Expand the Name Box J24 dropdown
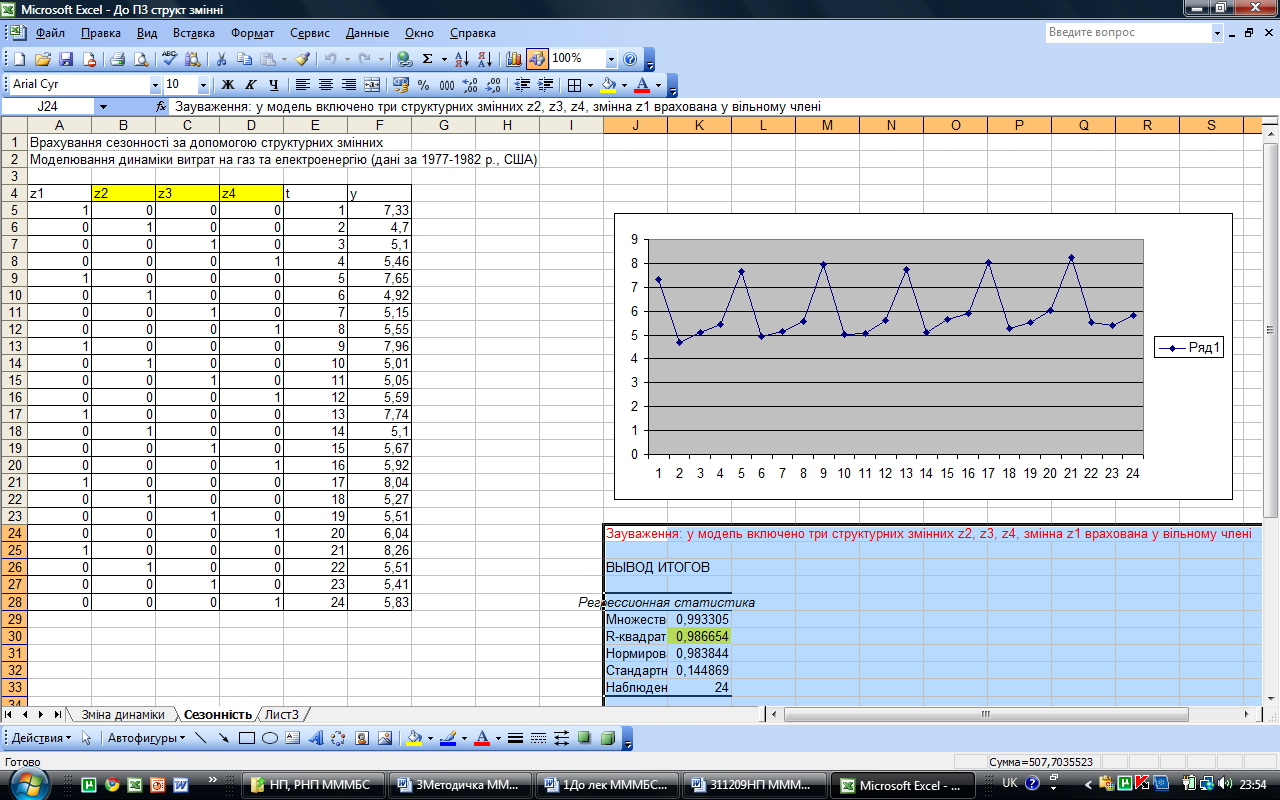Image resolution: width=1280 pixels, height=800 pixels. [x=103, y=106]
